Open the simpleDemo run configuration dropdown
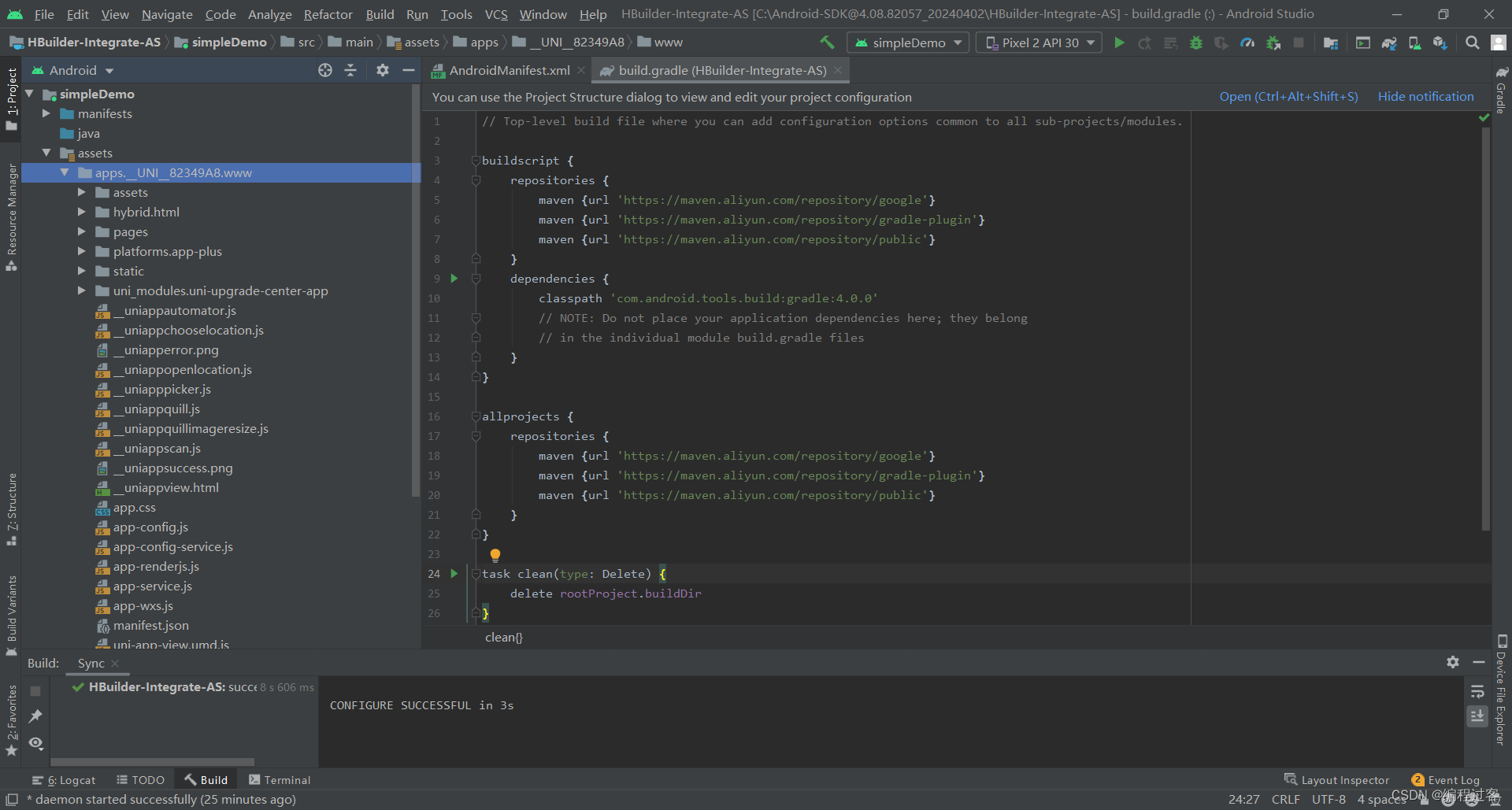The height and width of the screenshot is (810, 1512). tap(909, 43)
